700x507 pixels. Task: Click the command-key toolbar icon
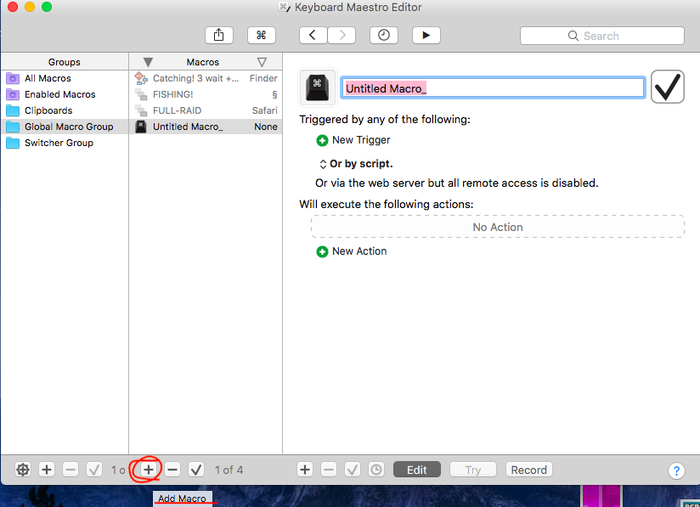coord(261,35)
